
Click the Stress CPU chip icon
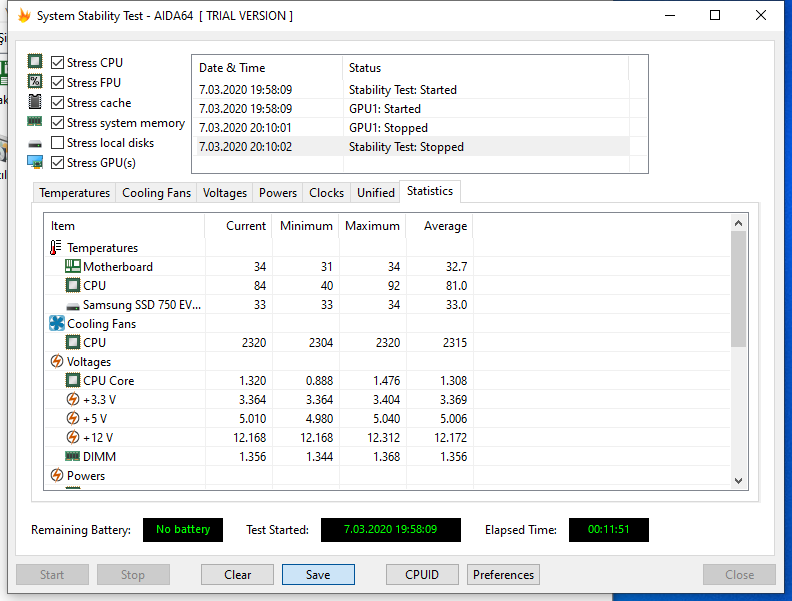coord(35,62)
